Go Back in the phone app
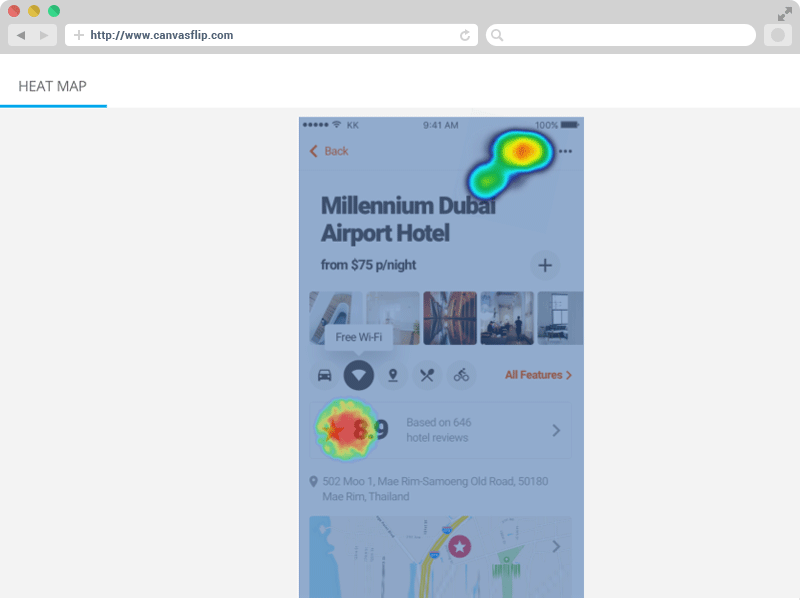The image size is (800, 600). (329, 151)
